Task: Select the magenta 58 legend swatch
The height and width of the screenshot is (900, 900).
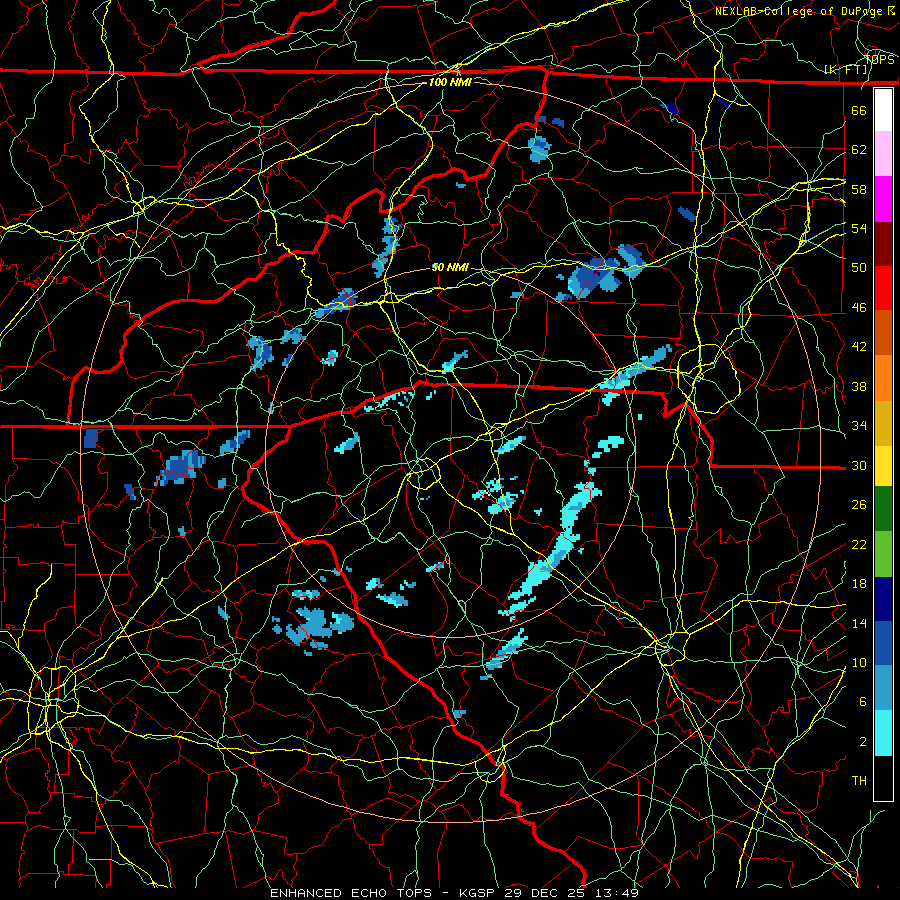Action: 883,199
